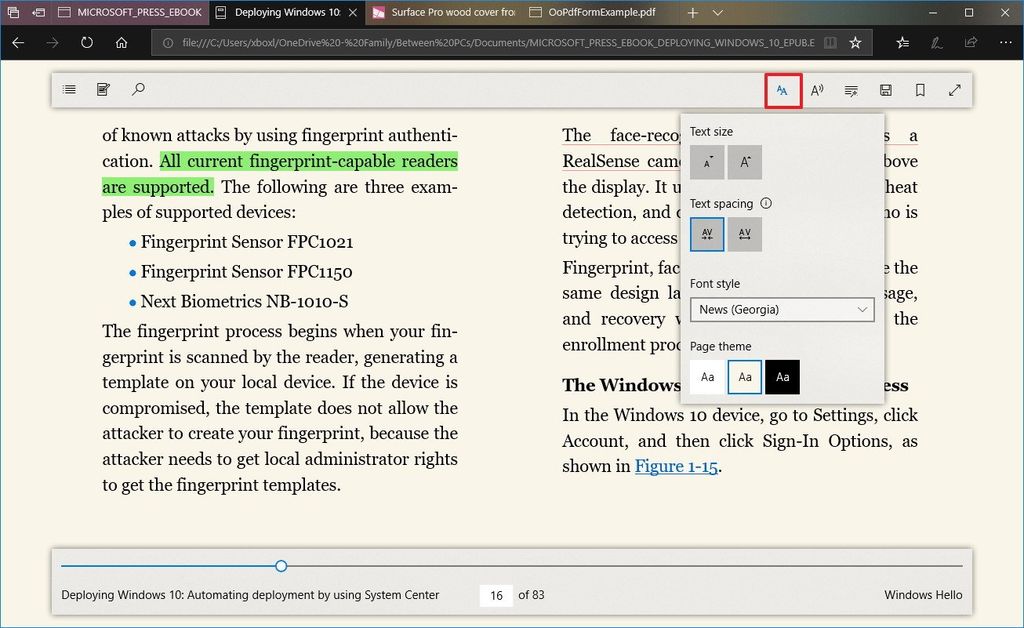This screenshot has height=628, width=1024.
Task: Open the browser settings menu
Action: pyautogui.click(x=1006, y=42)
